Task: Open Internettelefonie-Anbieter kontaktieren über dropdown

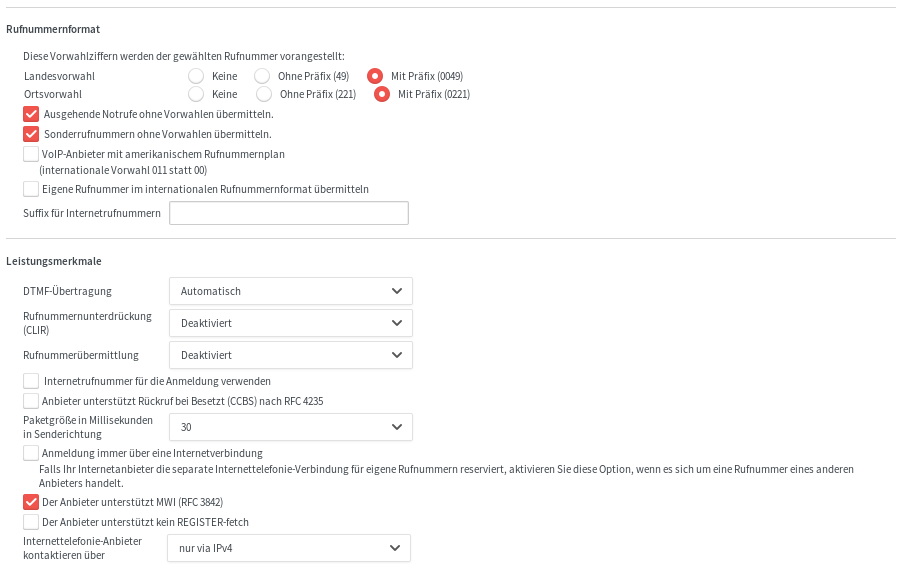Action: [289, 549]
